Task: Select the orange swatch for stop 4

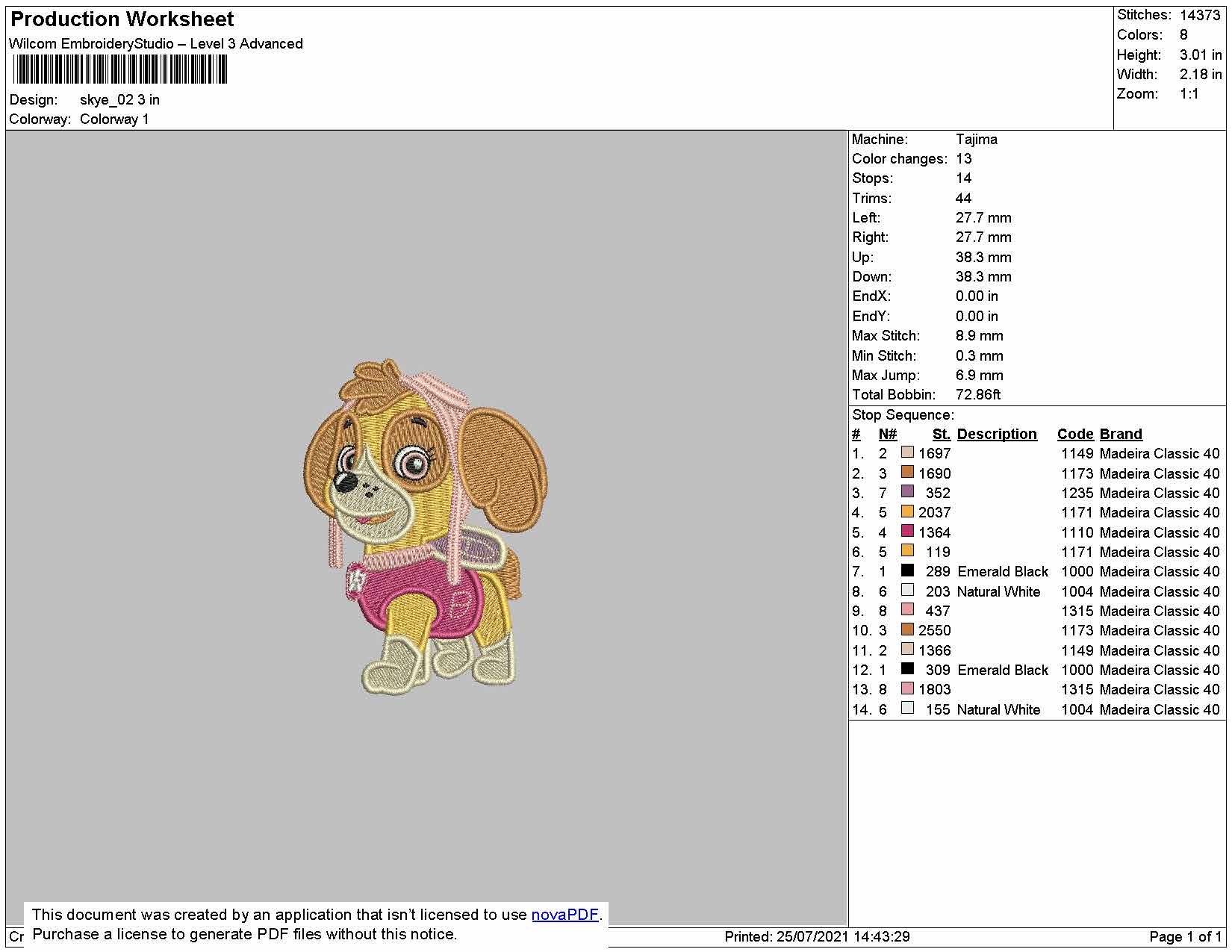Action: [x=907, y=511]
